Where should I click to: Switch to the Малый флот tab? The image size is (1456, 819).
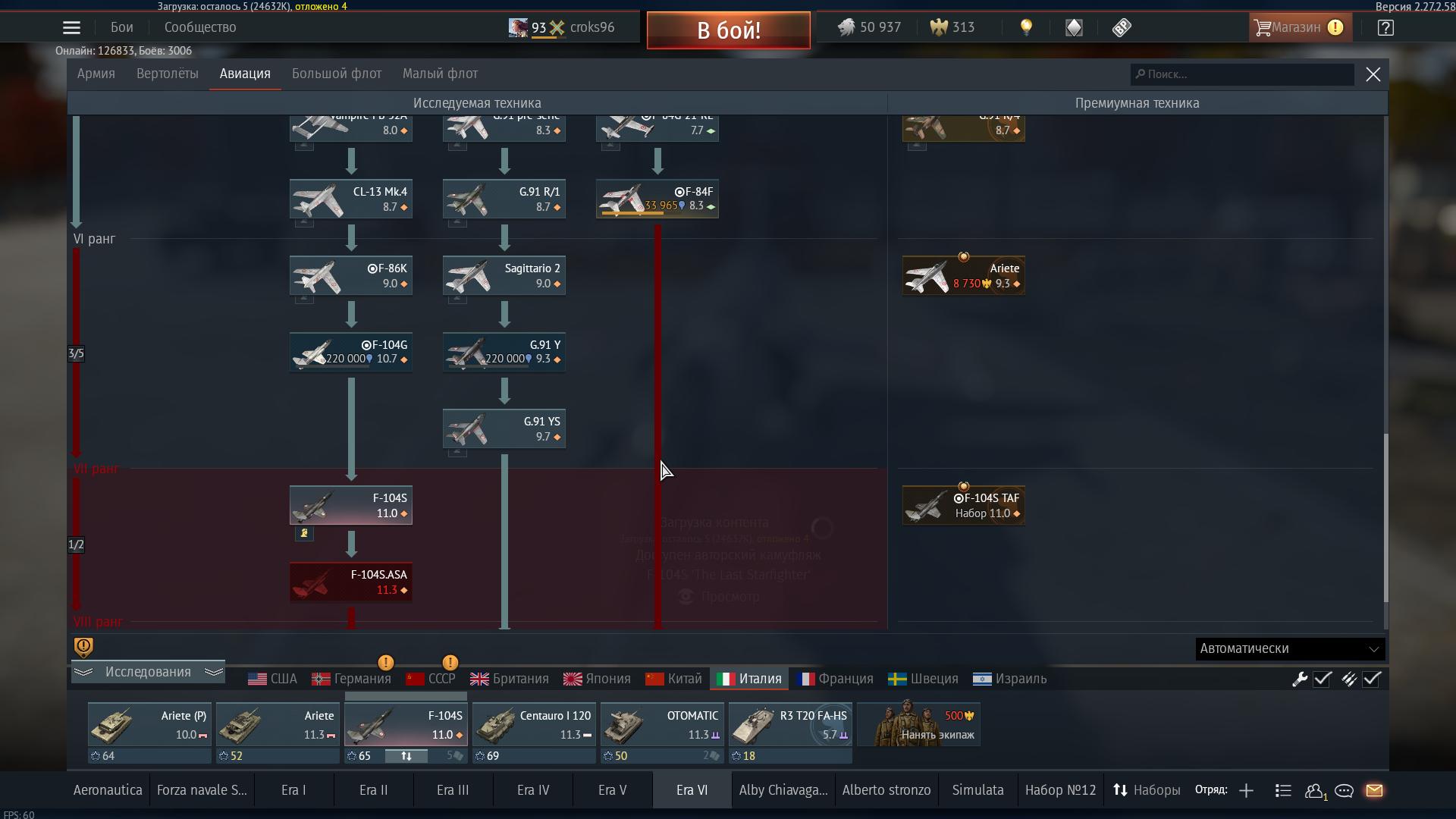point(440,74)
